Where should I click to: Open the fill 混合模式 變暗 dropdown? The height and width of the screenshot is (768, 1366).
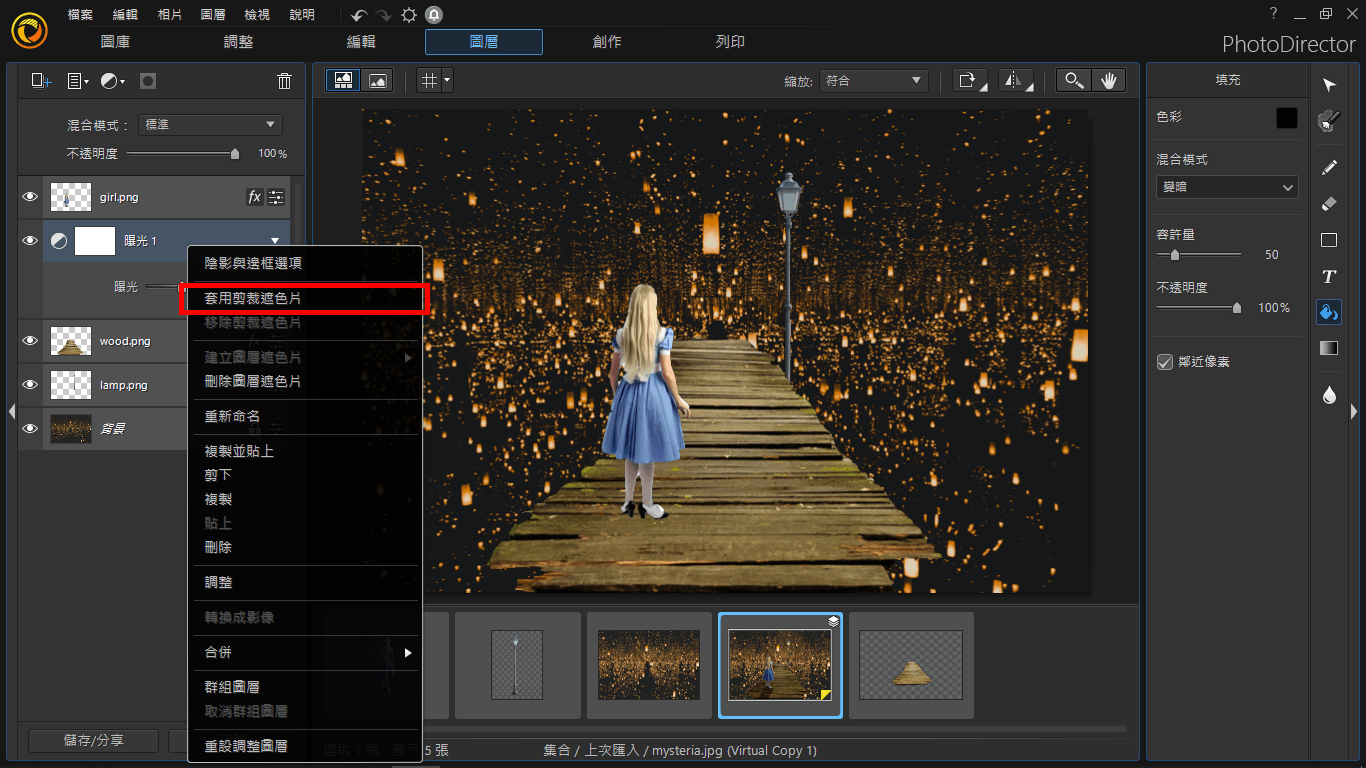click(1227, 187)
